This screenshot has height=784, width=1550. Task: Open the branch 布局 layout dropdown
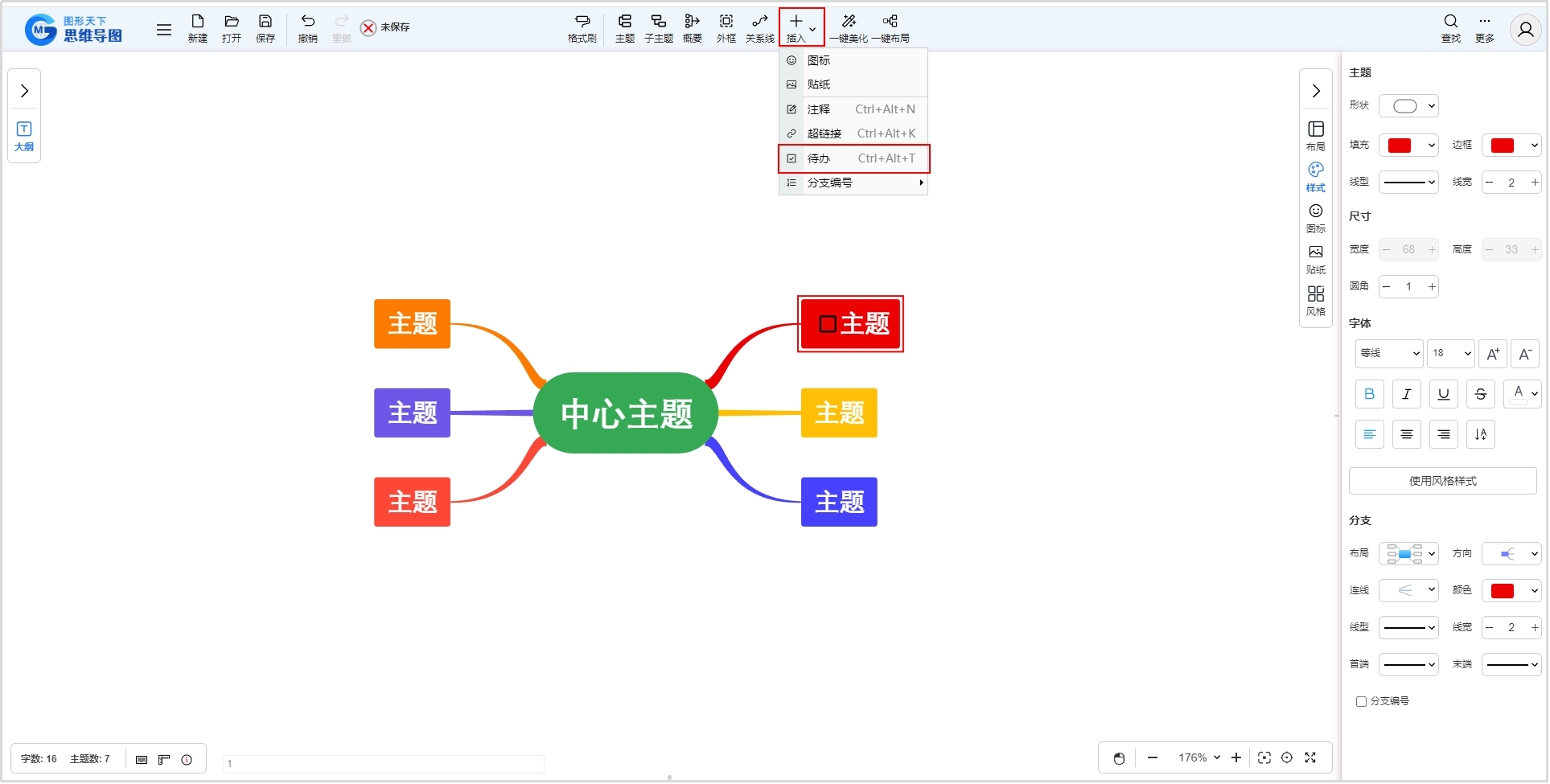click(x=1408, y=554)
